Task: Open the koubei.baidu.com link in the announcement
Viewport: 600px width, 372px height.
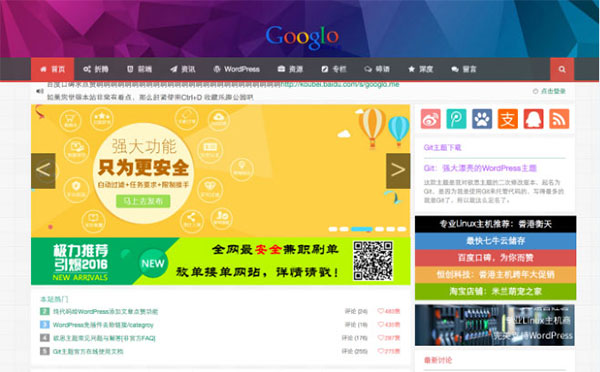Action: [x=340, y=84]
